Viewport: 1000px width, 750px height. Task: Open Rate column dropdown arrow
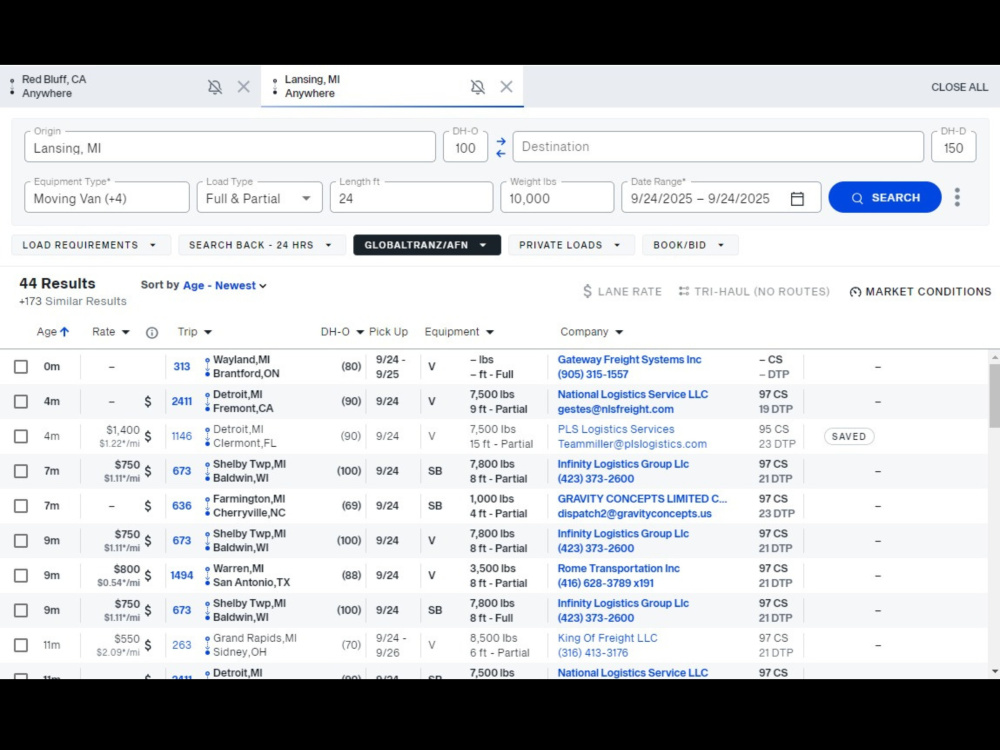(x=126, y=332)
